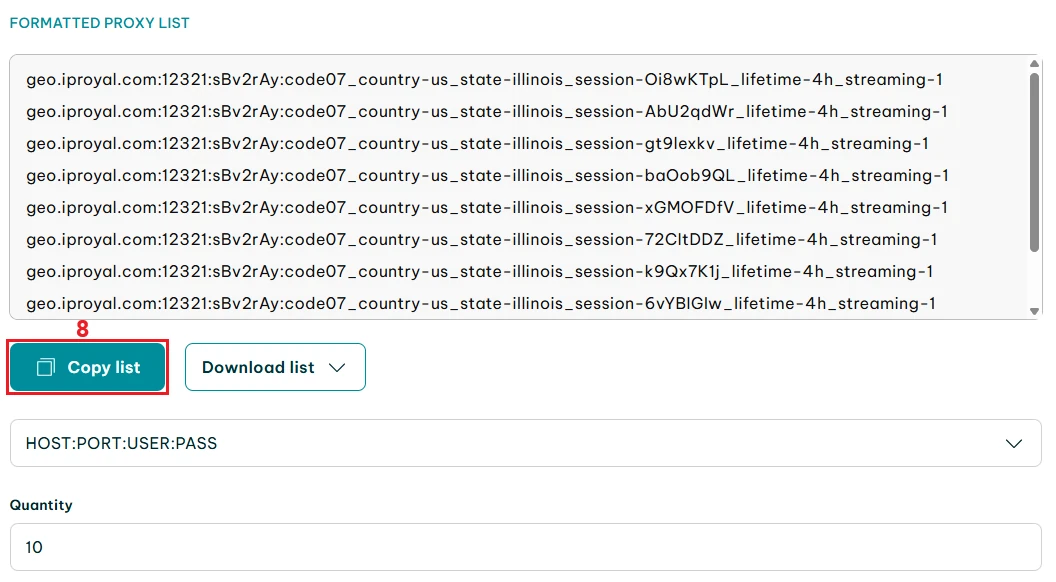The height and width of the screenshot is (582, 1056).
Task: Select the proxy line with session gt9lexkv
Action: (477, 144)
